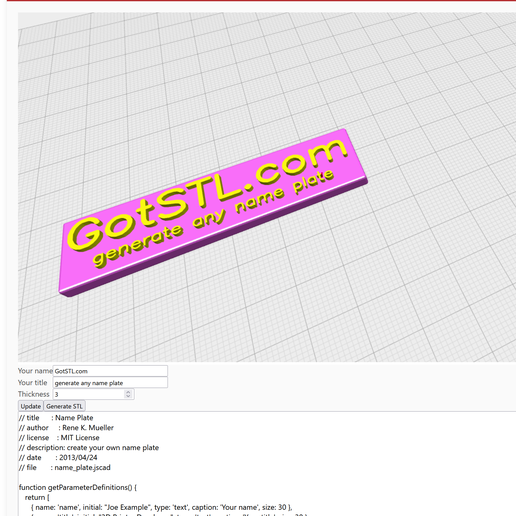Click the code line defining the 'name' parameter
Image resolution: width=516 pixels, height=516 pixels.
[162, 507]
